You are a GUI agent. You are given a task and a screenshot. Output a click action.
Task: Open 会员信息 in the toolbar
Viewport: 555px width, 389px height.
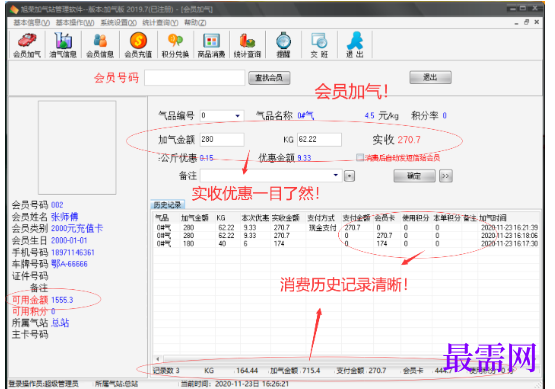(100, 45)
